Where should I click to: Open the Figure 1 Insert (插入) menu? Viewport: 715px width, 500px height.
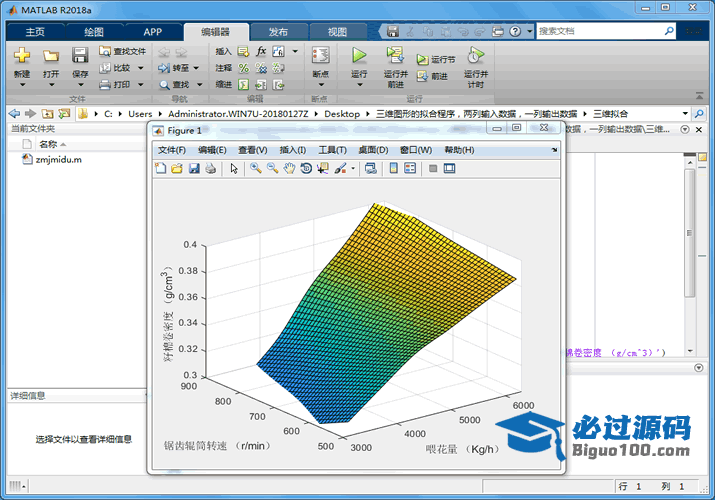pyautogui.click(x=293, y=150)
